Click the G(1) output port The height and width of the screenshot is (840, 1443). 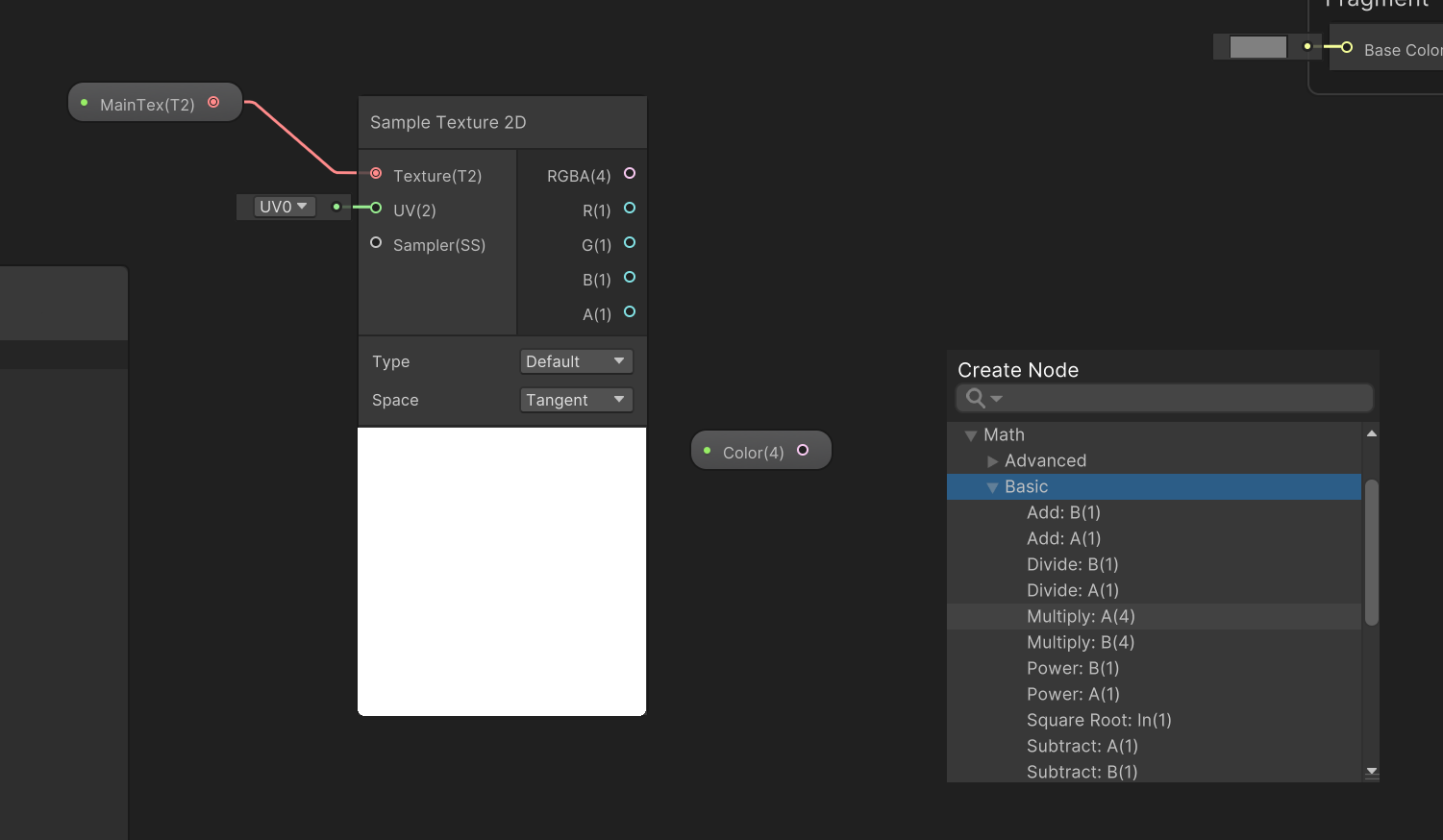tap(630, 244)
